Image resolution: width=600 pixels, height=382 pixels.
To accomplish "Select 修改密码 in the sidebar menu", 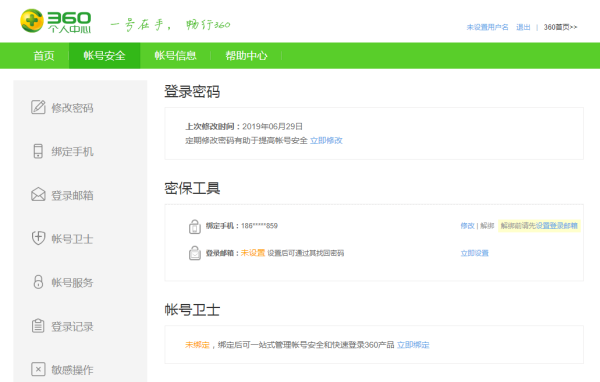I will (72, 108).
